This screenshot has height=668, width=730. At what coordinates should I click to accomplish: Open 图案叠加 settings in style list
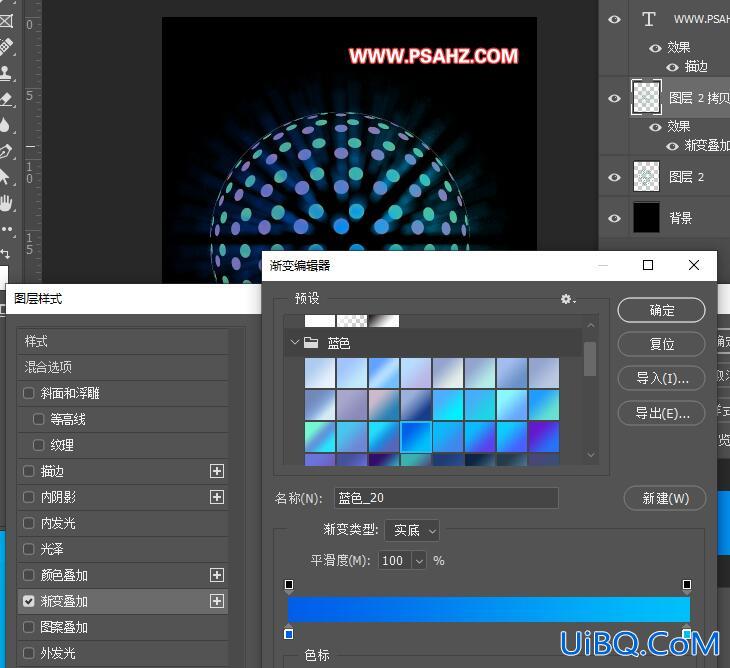click(122, 627)
